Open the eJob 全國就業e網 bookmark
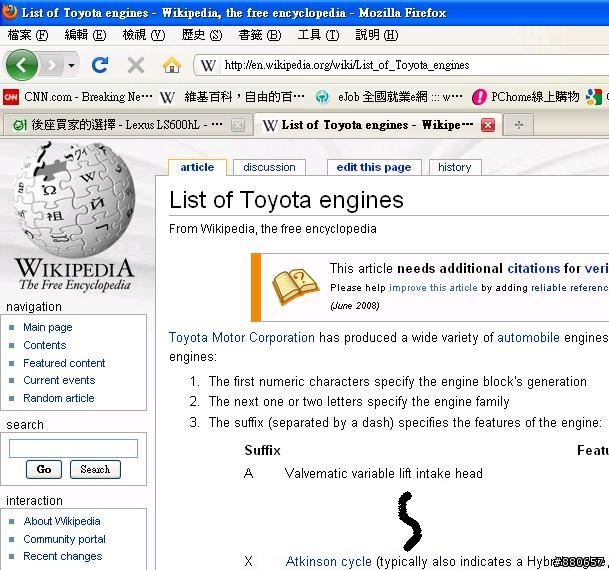Image resolution: width=609 pixels, height=570 pixels. tap(388, 97)
